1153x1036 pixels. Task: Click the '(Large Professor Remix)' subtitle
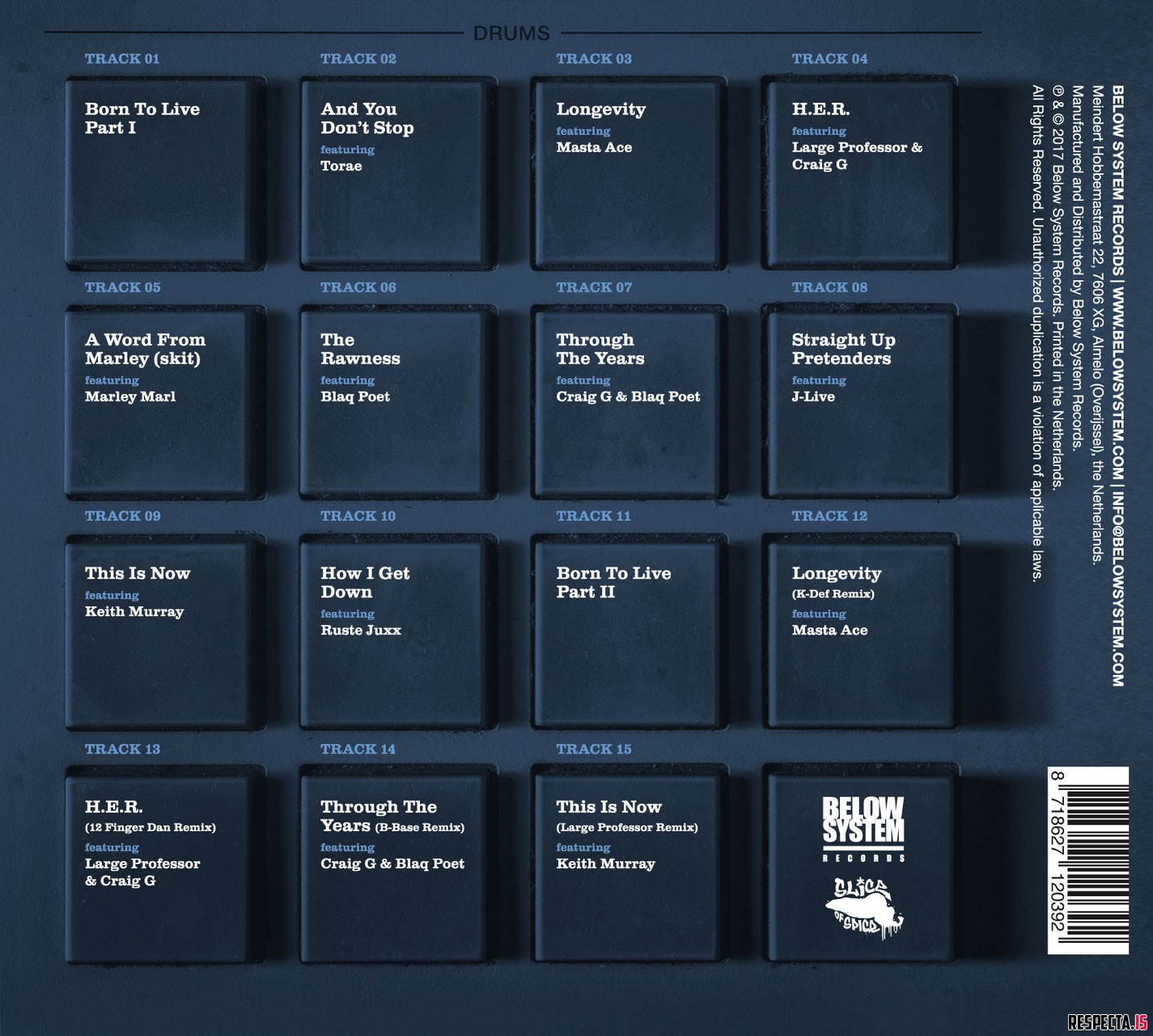click(x=627, y=828)
